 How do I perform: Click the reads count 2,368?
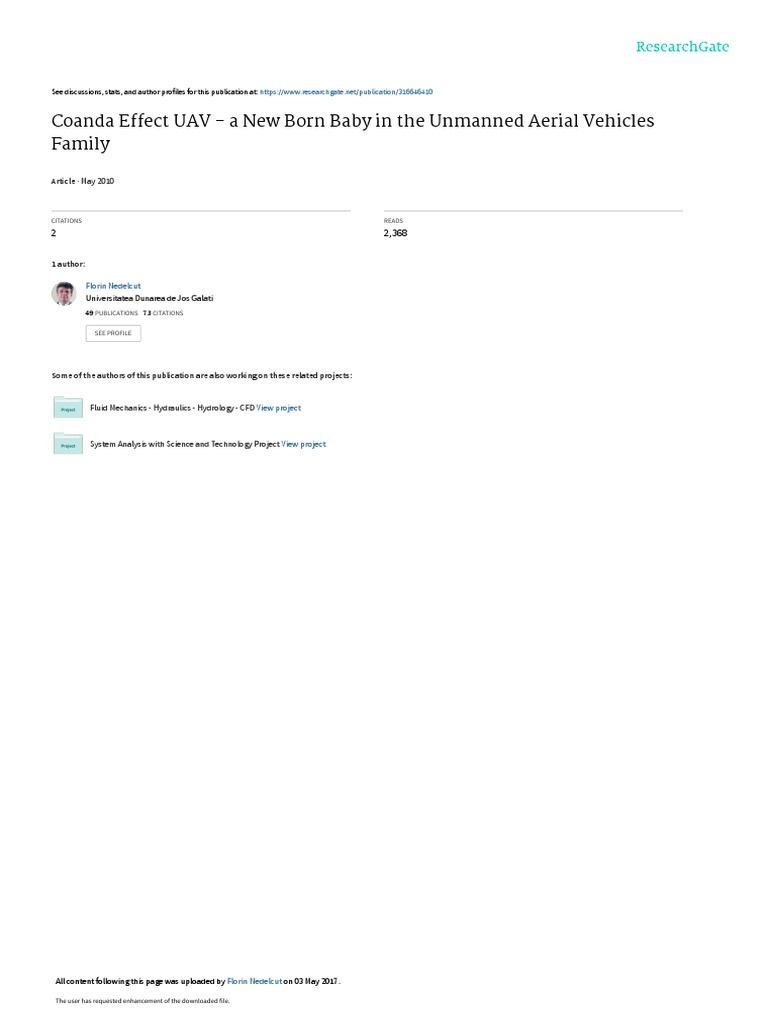[395, 233]
